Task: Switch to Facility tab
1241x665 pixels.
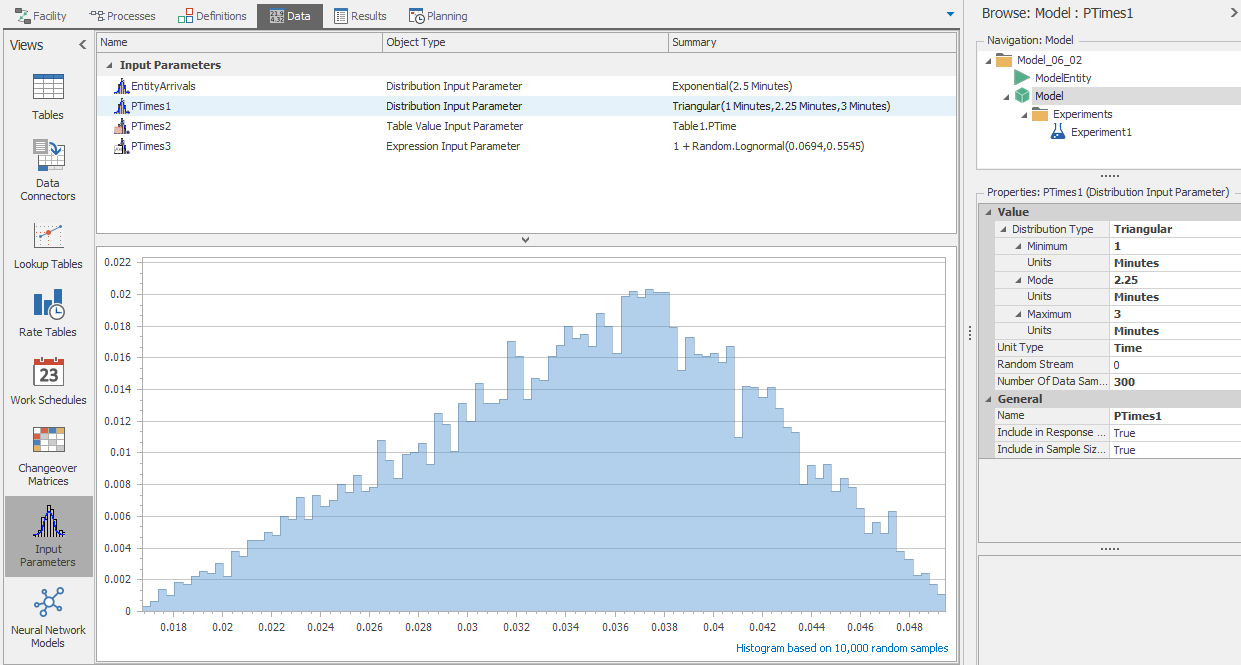Action: [x=41, y=16]
